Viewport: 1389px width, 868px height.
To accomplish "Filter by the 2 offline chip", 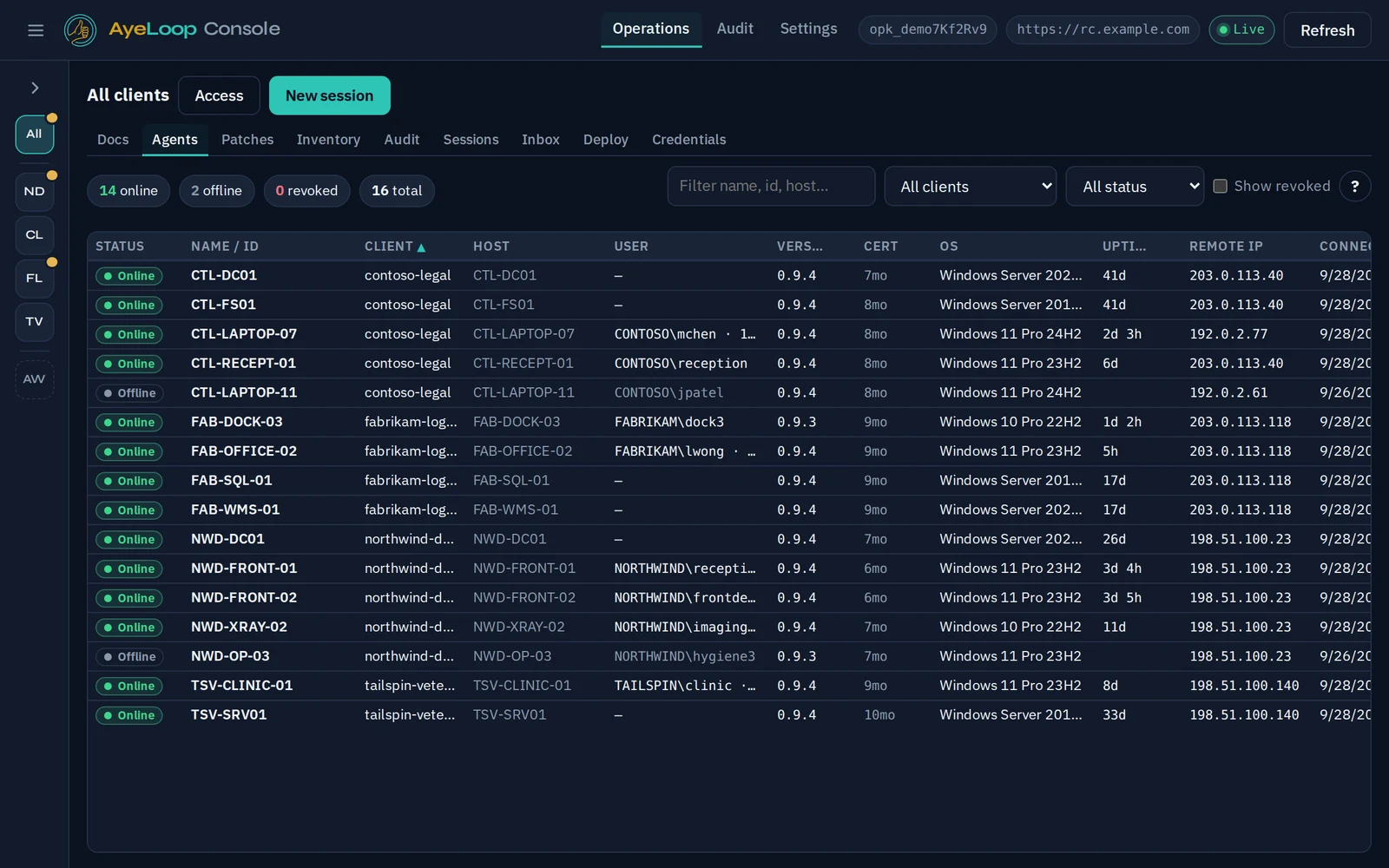I will [x=216, y=191].
